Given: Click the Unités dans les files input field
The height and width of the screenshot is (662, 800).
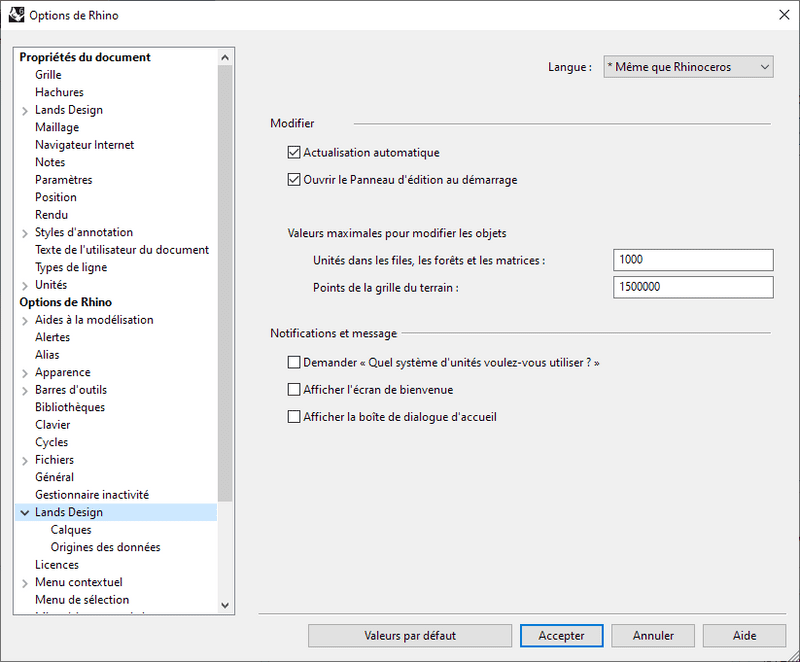Looking at the screenshot, I should (x=693, y=260).
